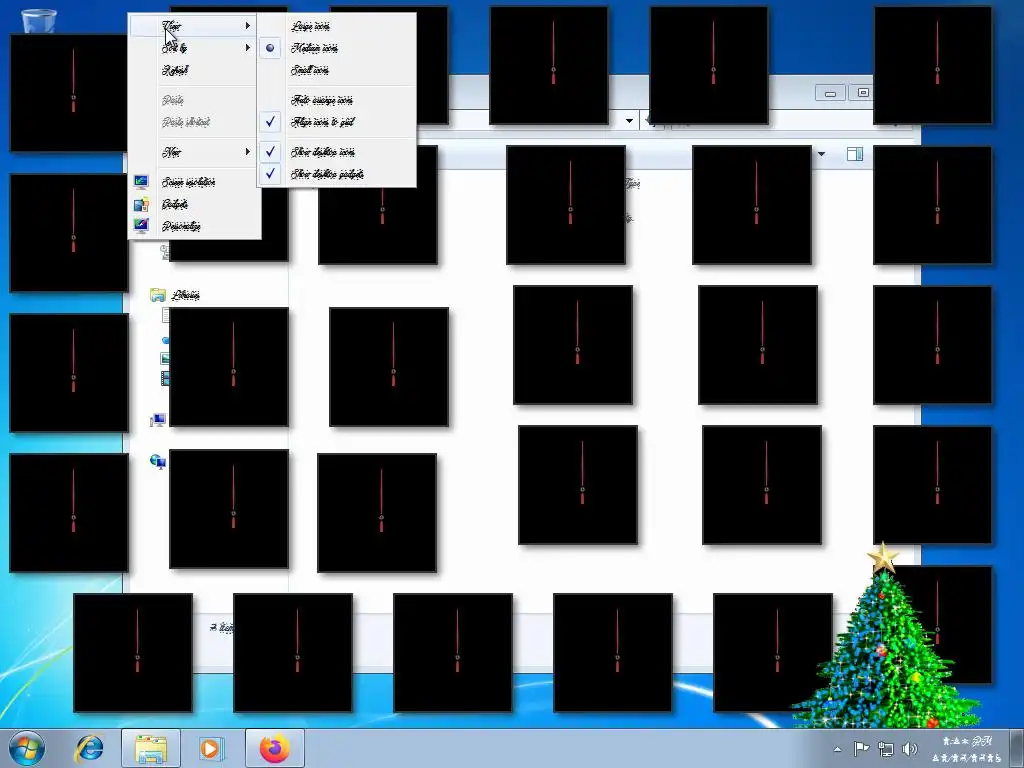Screen dimensions: 1024x768
Task: Open the Windows Start menu
Action: pyautogui.click(x=27, y=748)
